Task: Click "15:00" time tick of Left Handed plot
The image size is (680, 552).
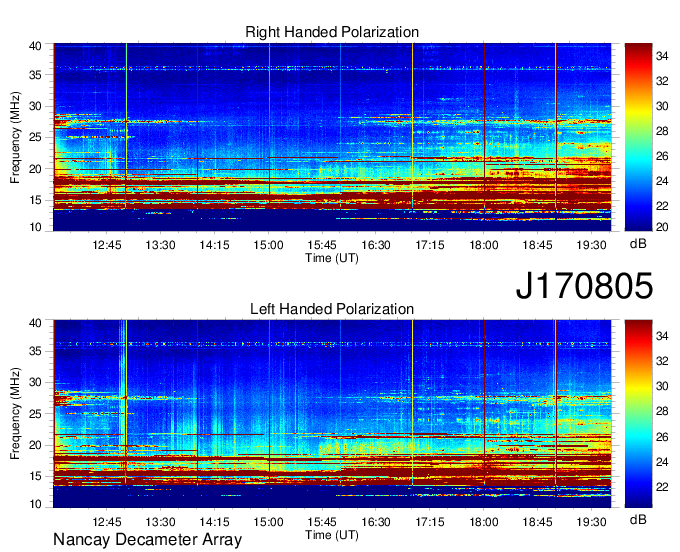Action: [x=268, y=522]
